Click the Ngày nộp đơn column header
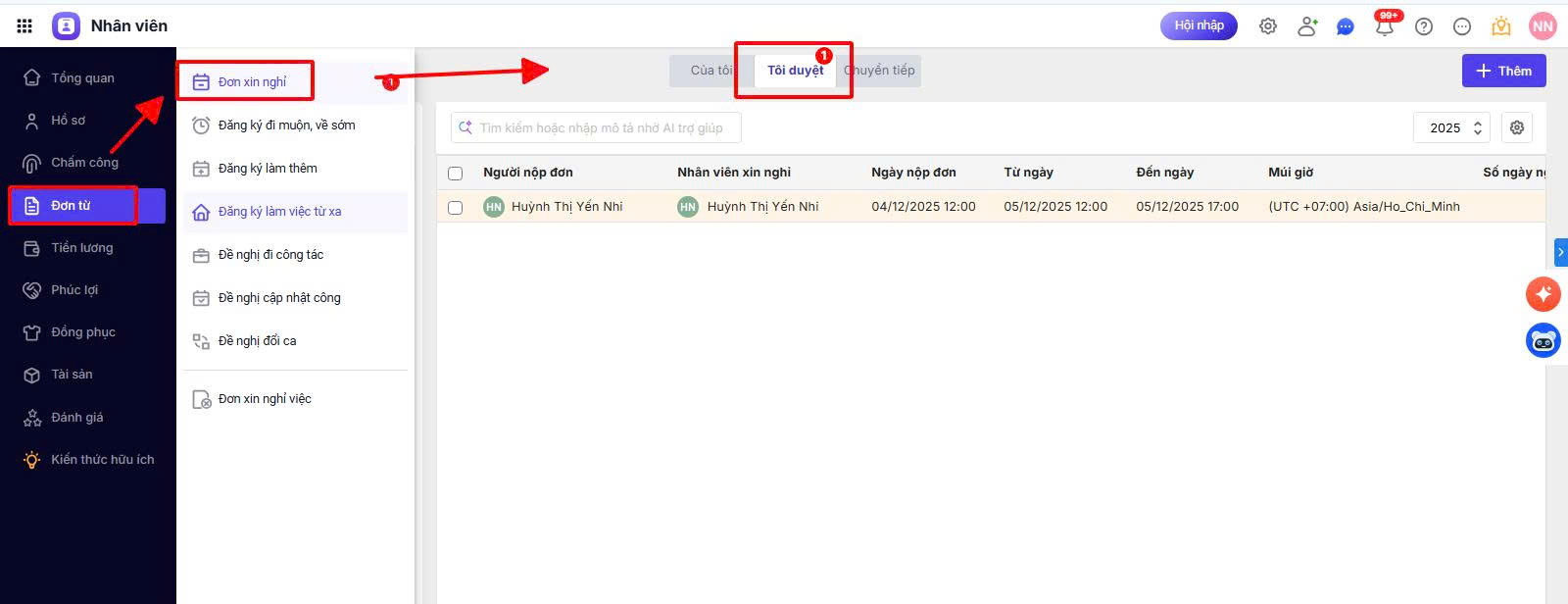This screenshot has height=604, width=1568. (x=913, y=172)
